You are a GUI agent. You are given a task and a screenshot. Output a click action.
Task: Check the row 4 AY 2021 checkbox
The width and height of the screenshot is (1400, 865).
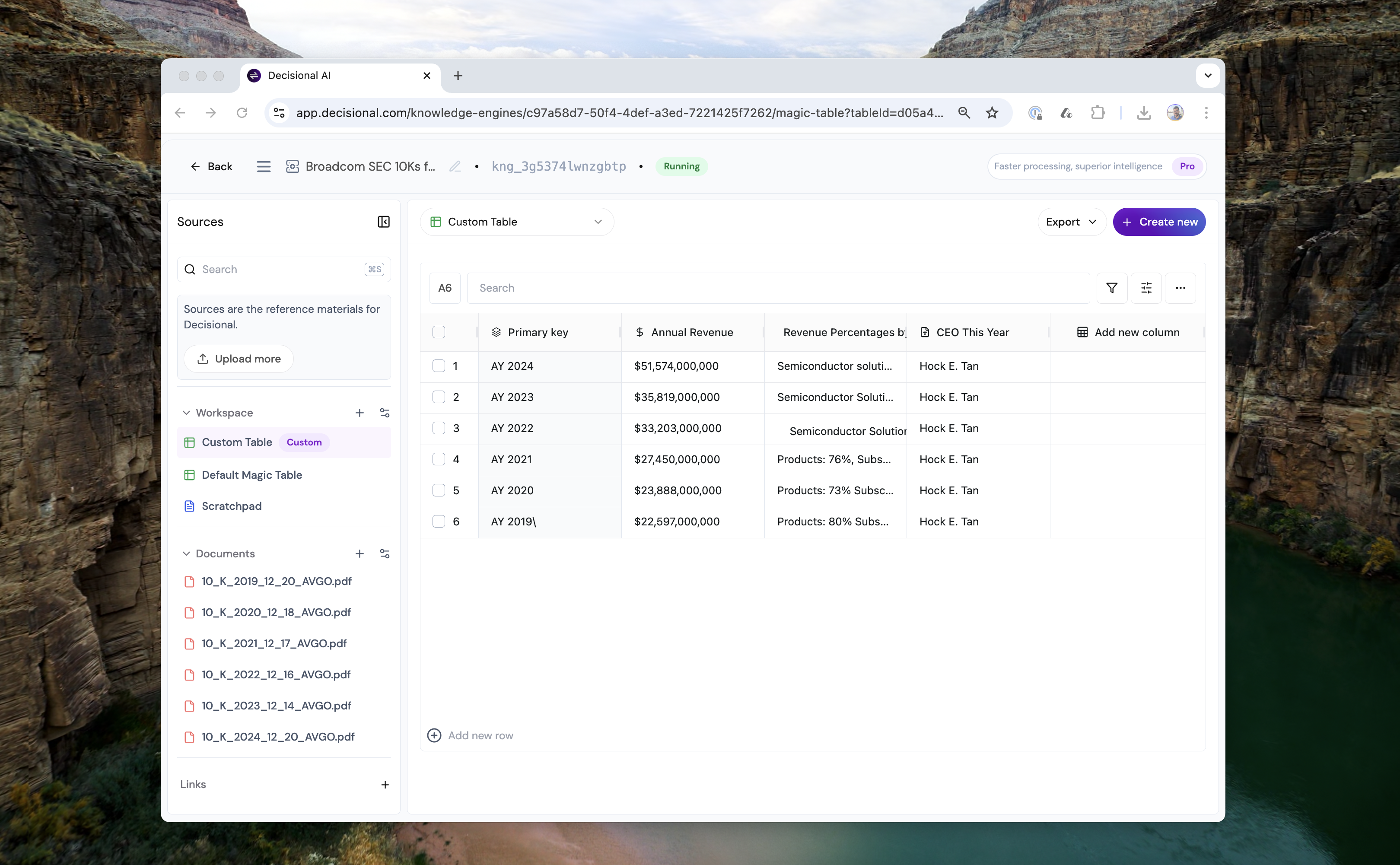coord(439,459)
